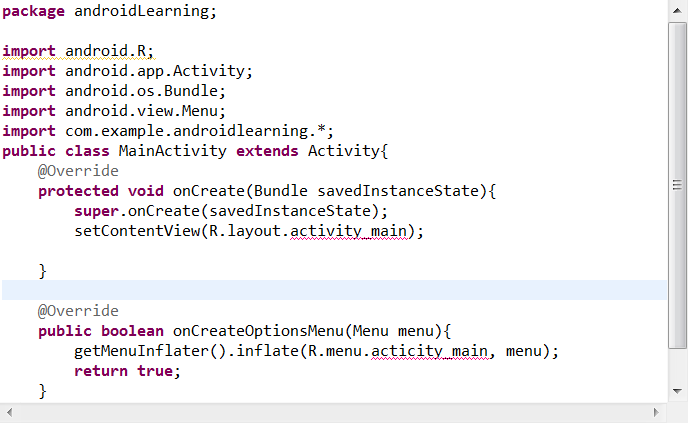Viewport: 688px width, 423px height.
Task: Click the vertical scrollbar down arrow
Action: pyautogui.click(x=677, y=391)
